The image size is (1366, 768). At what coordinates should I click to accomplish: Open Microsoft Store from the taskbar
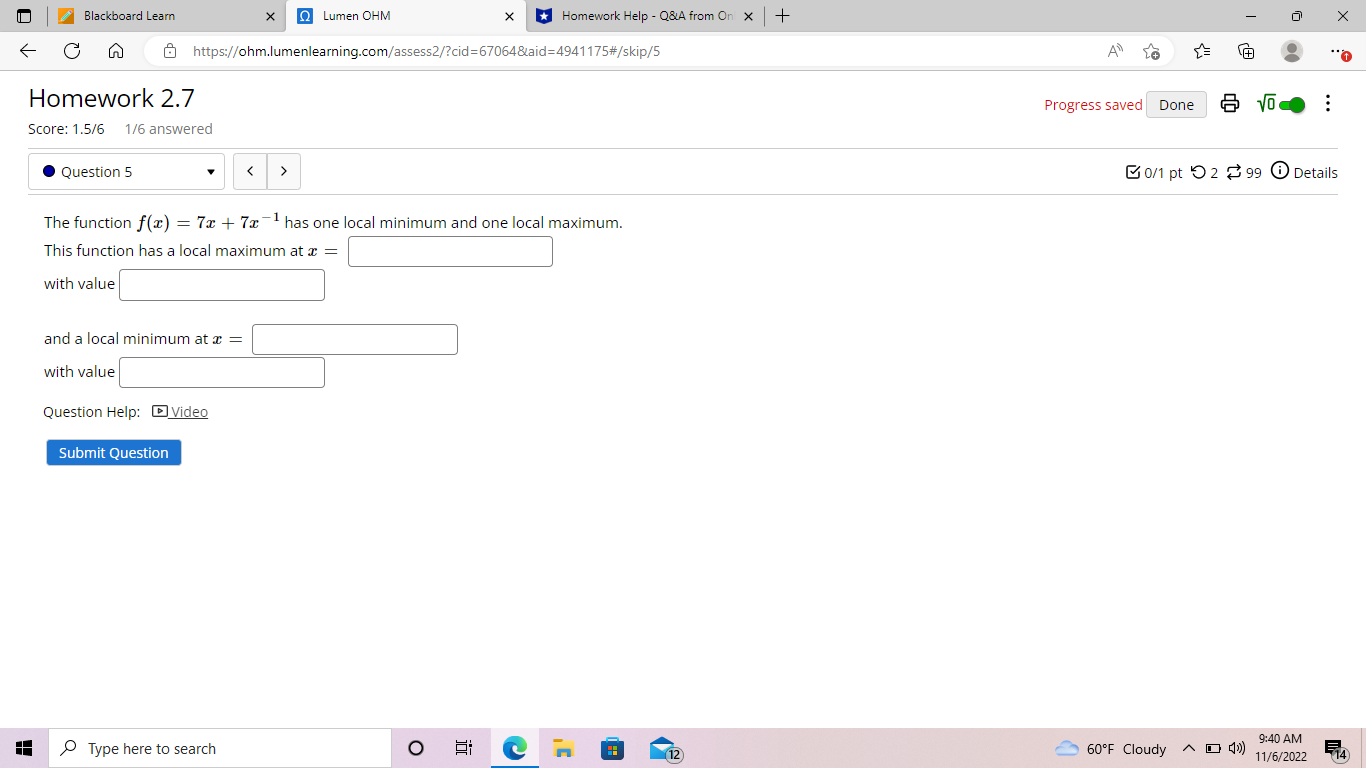tap(612, 748)
